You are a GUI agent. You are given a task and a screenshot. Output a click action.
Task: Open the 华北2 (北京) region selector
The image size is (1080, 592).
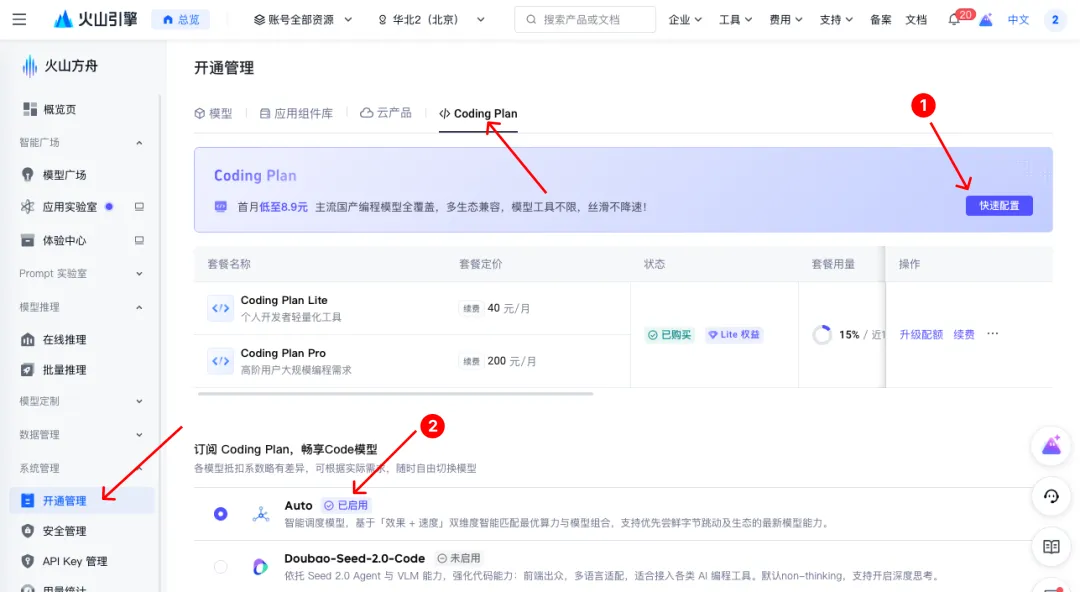tap(431, 19)
